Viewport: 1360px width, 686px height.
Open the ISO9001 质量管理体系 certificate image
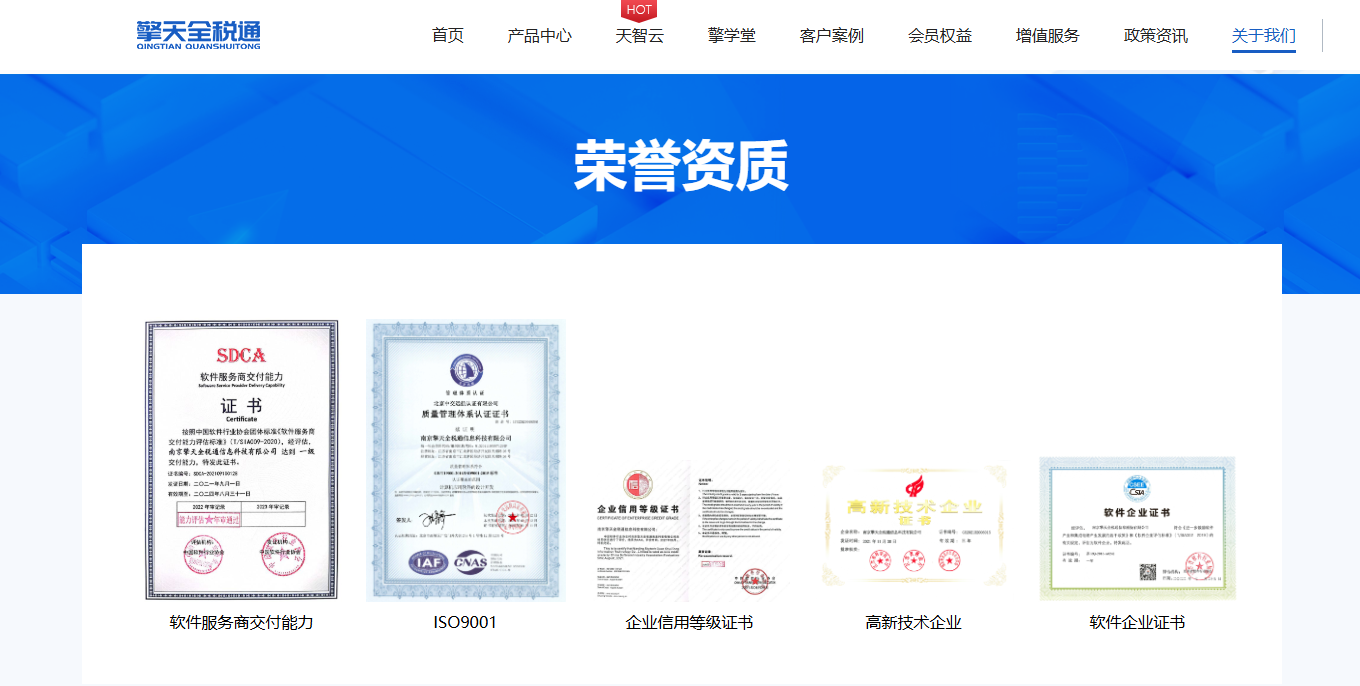coord(466,460)
